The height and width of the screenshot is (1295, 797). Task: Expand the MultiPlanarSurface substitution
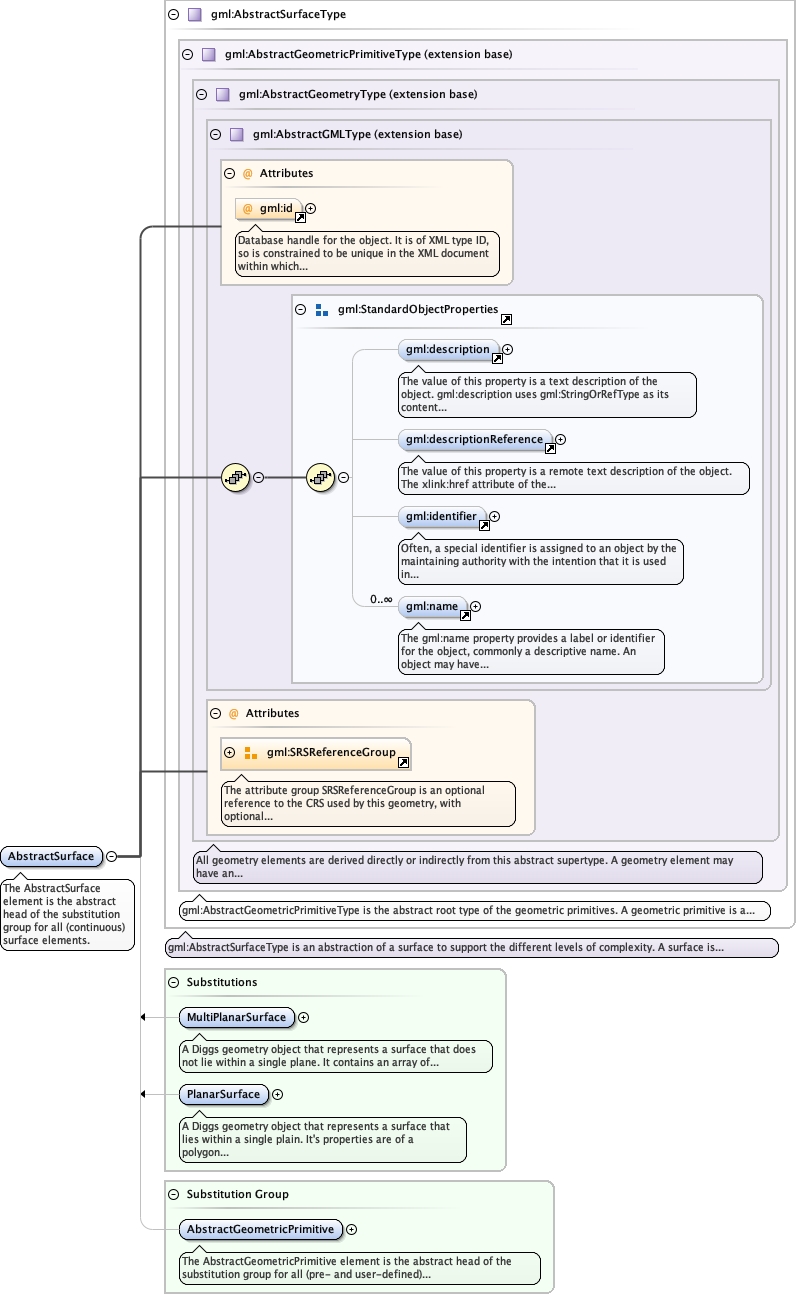(x=304, y=1017)
